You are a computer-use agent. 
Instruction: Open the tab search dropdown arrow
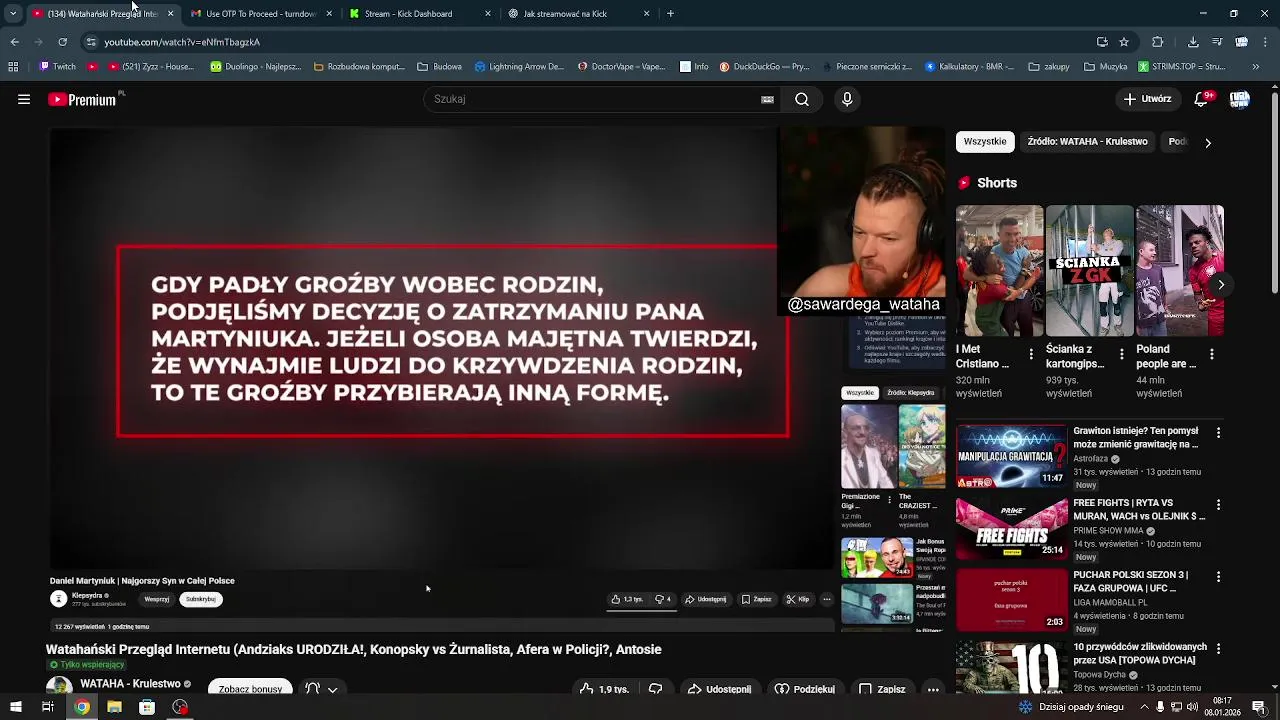point(13,14)
